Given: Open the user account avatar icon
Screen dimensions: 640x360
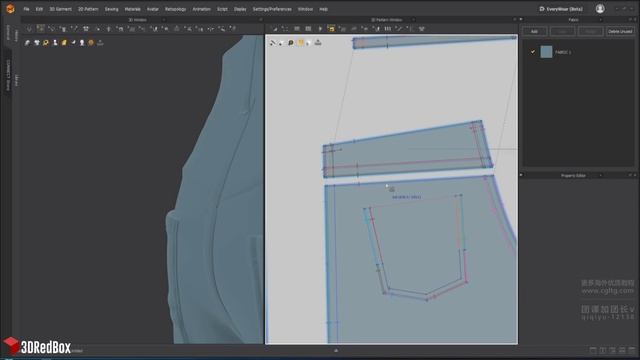Looking at the screenshot, I should pyautogui.click(x=600, y=9).
